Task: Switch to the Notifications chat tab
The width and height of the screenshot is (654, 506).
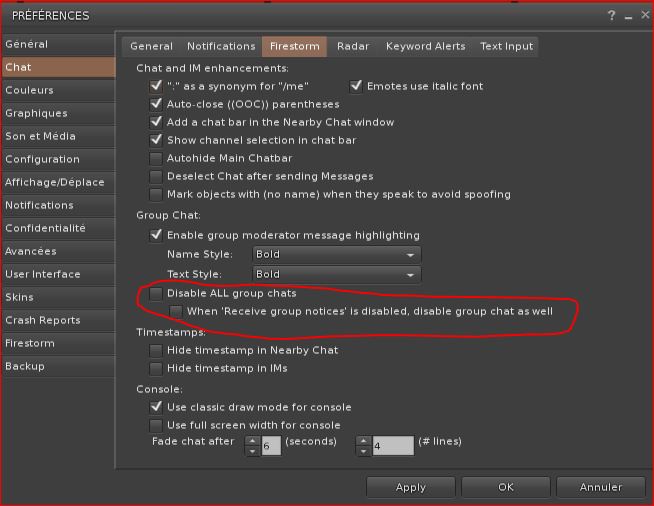Action: click(221, 46)
